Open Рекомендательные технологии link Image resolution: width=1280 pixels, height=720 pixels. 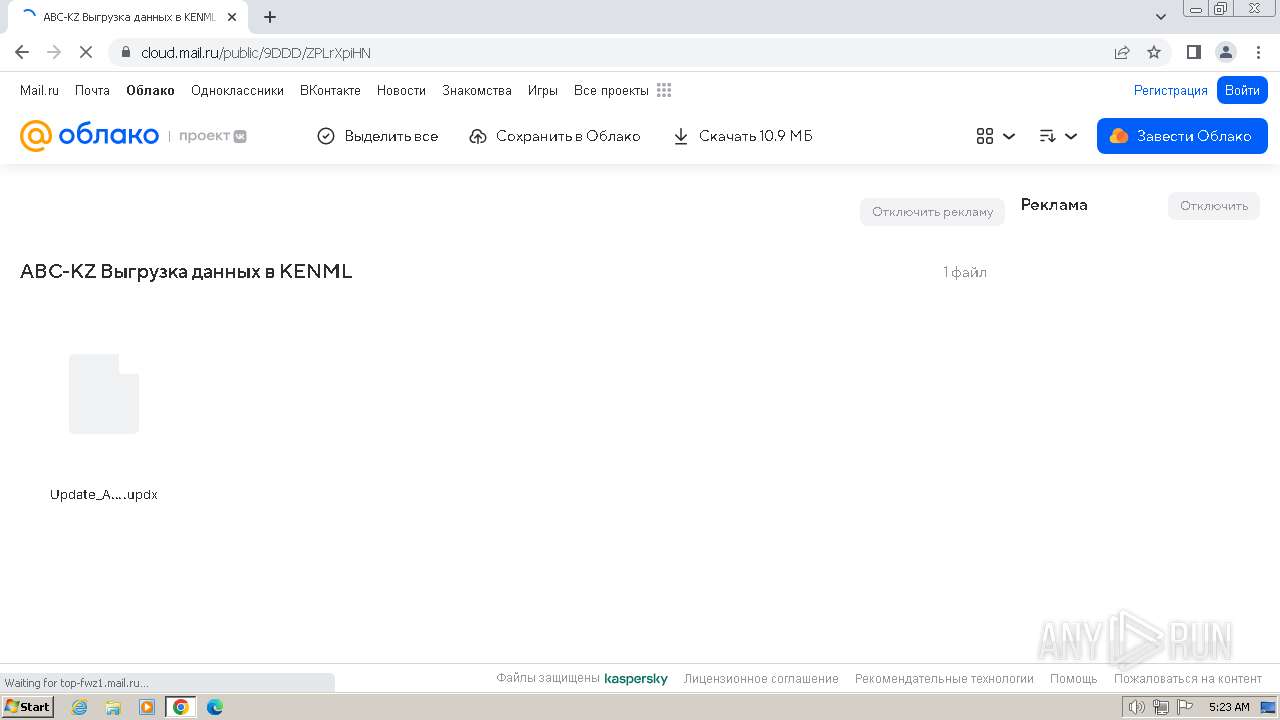point(944,678)
